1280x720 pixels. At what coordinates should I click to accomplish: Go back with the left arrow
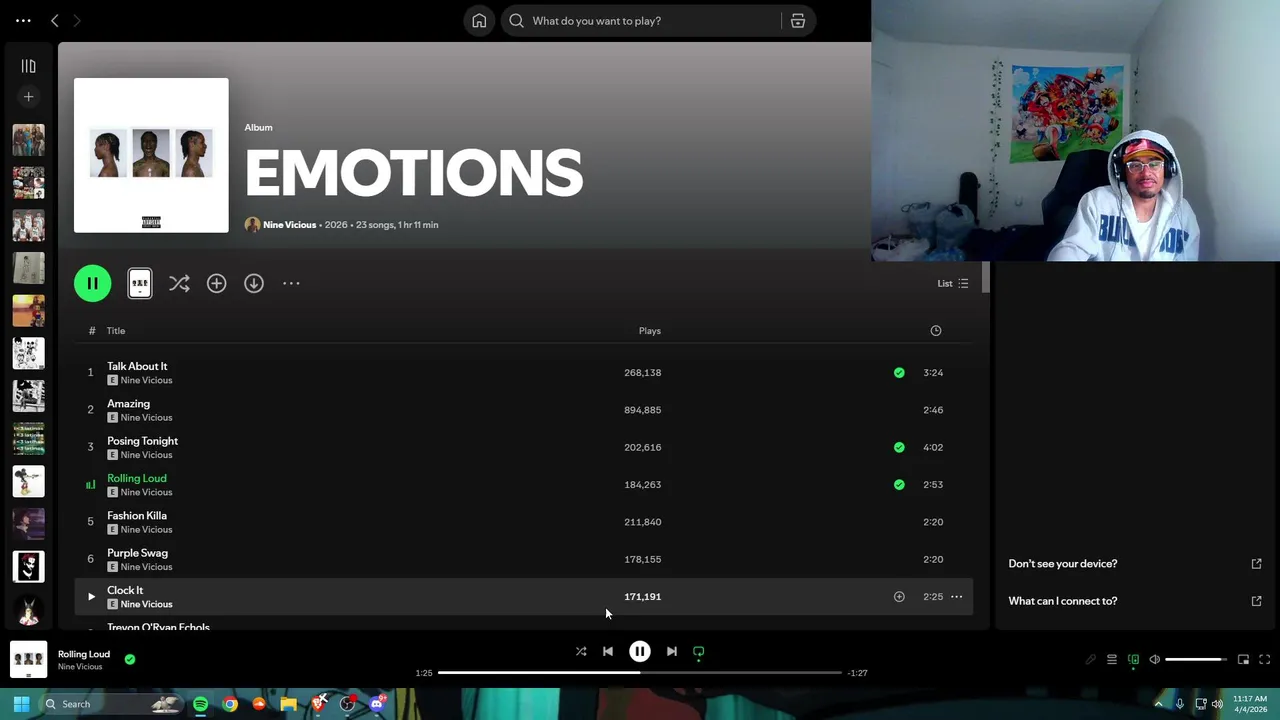[x=55, y=20]
